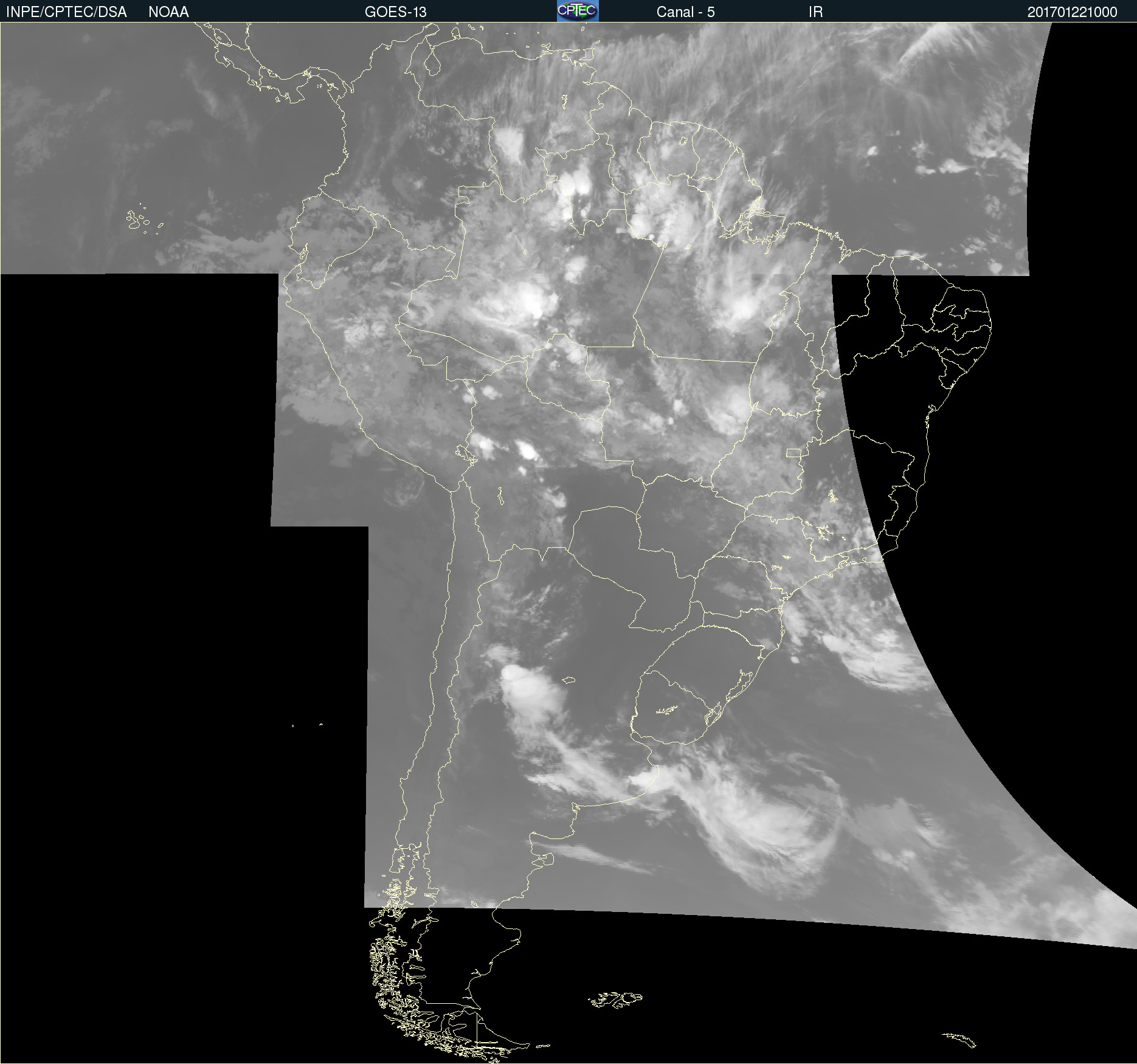Image resolution: width=1137 pixels, height=1064 pixels.
Task: Click the GOES-13 satellite label
Action: point(395,12)
